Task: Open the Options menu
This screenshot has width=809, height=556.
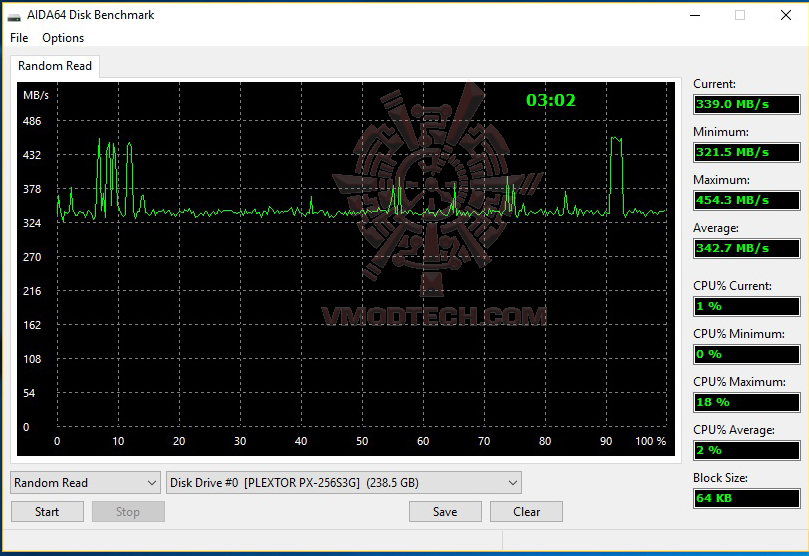Action: [63, 38]
